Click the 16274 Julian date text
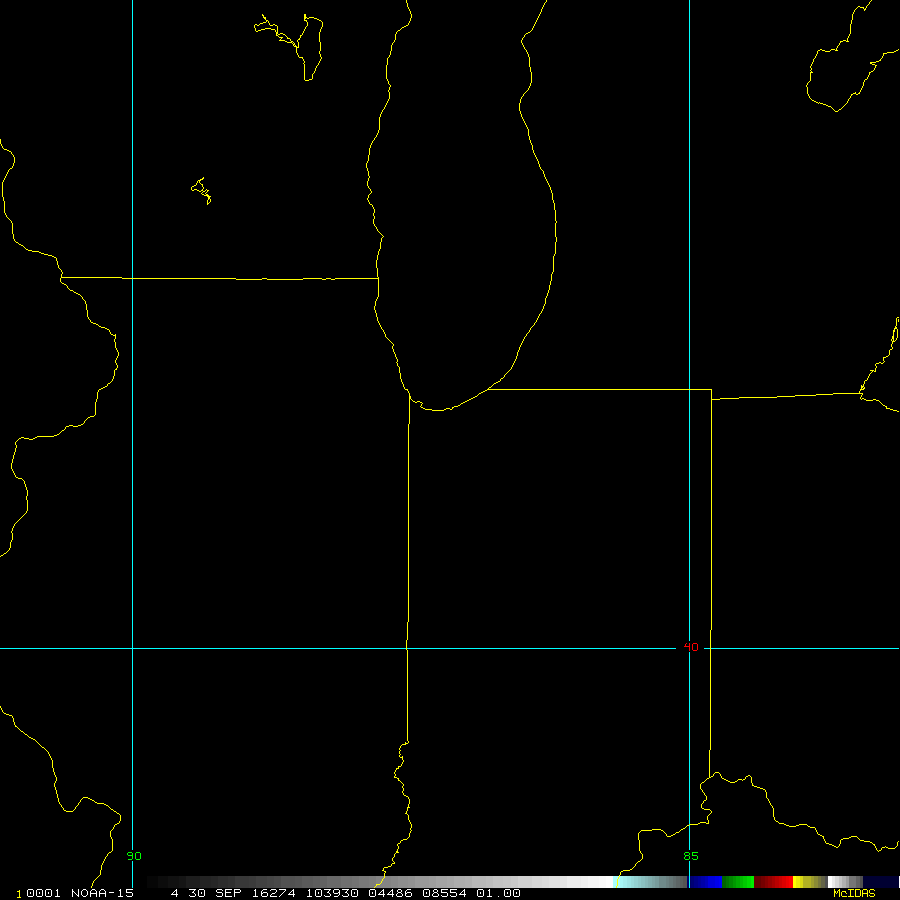The height and width of the screenshot is (900, 900). pyautogui.click(x=274, y=894)
